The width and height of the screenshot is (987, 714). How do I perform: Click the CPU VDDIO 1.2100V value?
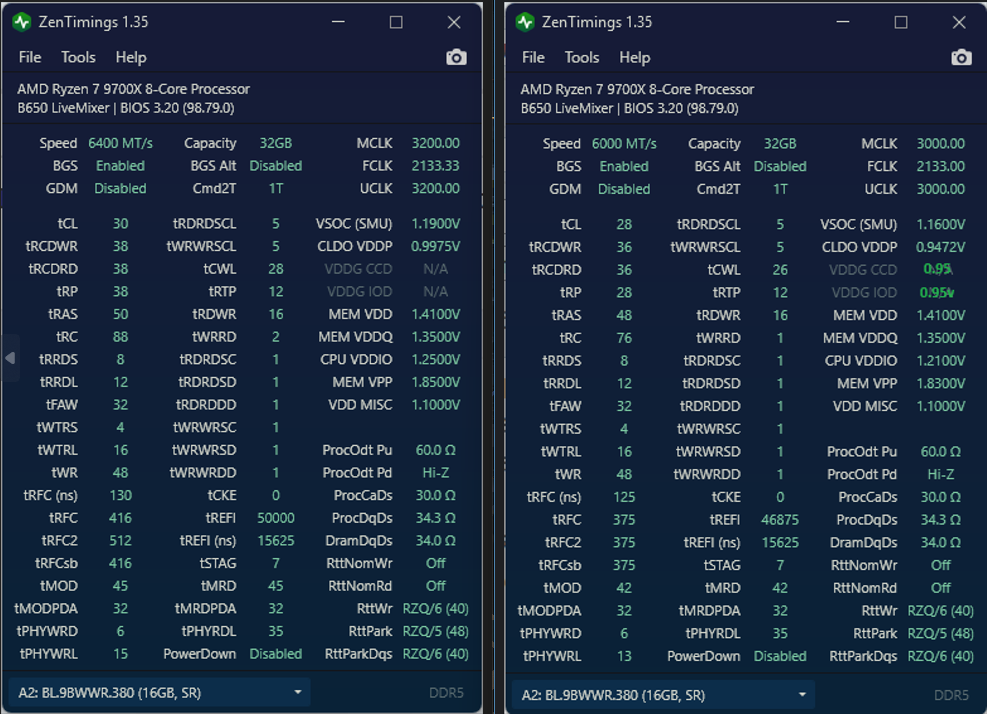tap(940, 361)
